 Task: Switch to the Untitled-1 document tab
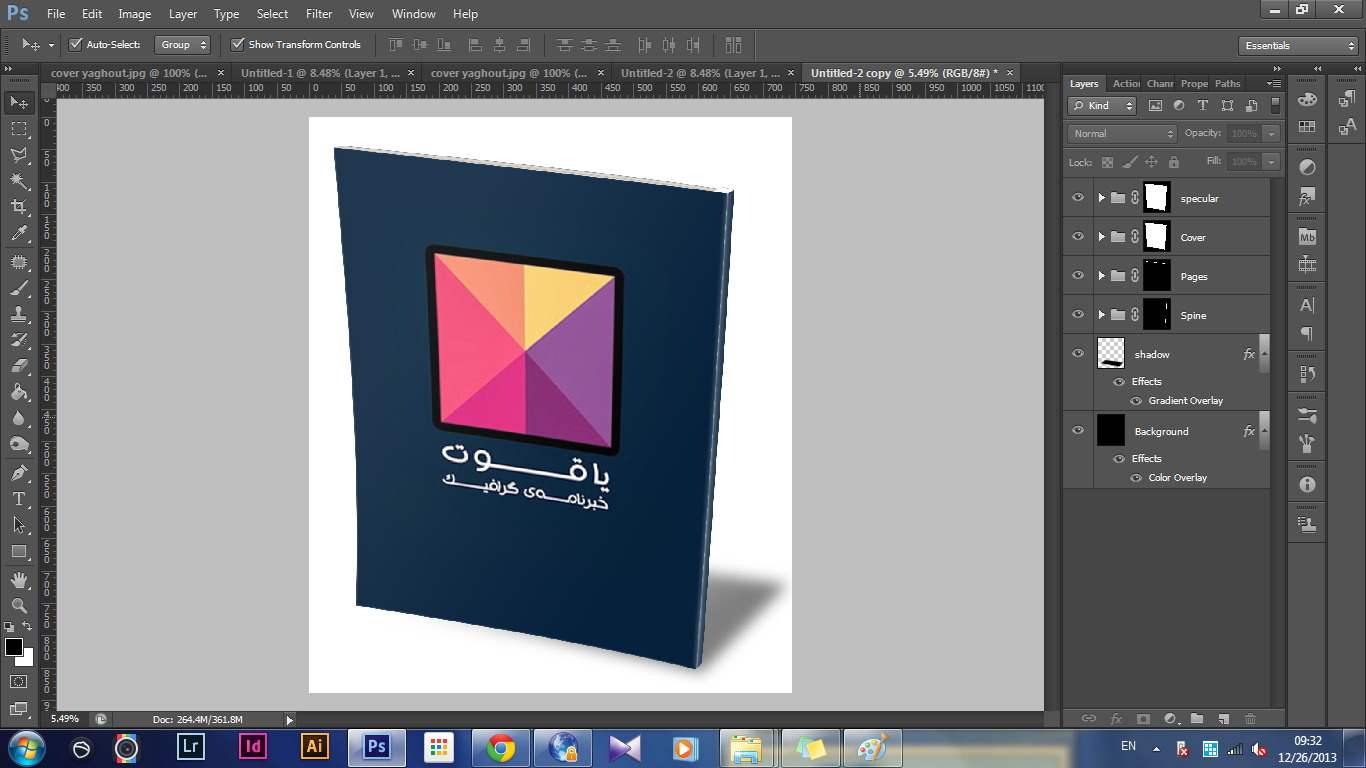pyautogui.click(x=320, y=73)
